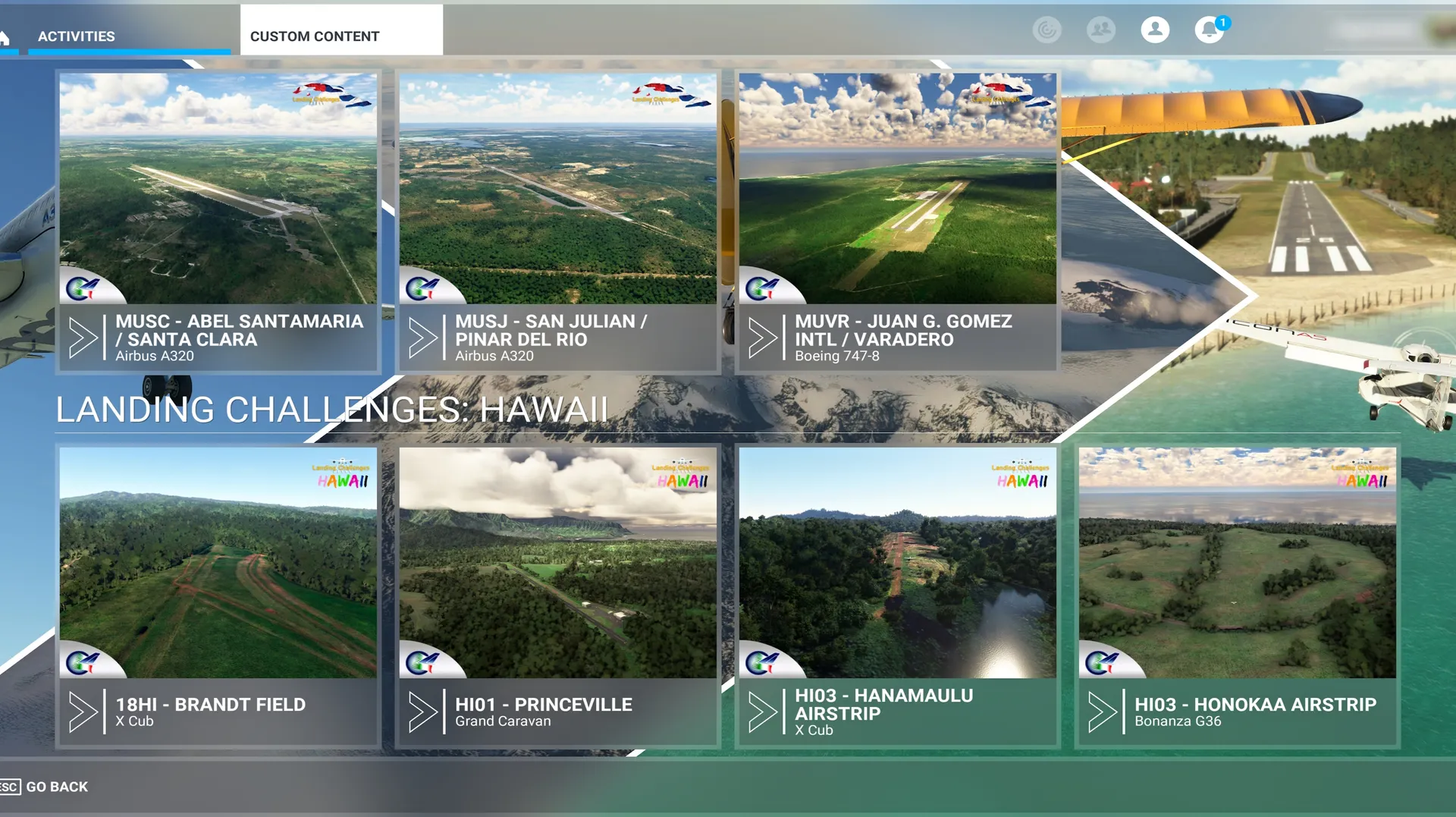Open the MUVR Varadero runway thumbnail
Image resolution: width=1456 pixels, height=817 pixels.
tap(898, 188)
